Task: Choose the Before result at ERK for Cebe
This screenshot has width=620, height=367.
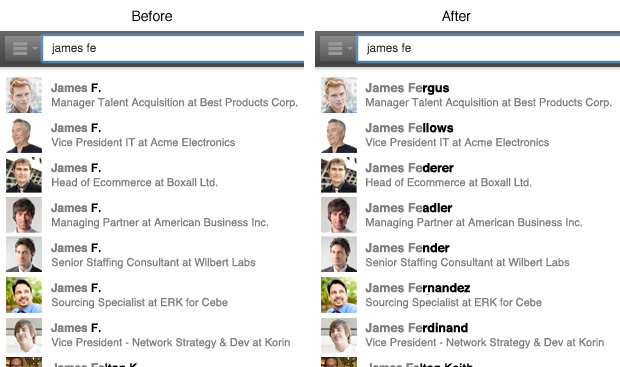Action: [x=152, y=295]
